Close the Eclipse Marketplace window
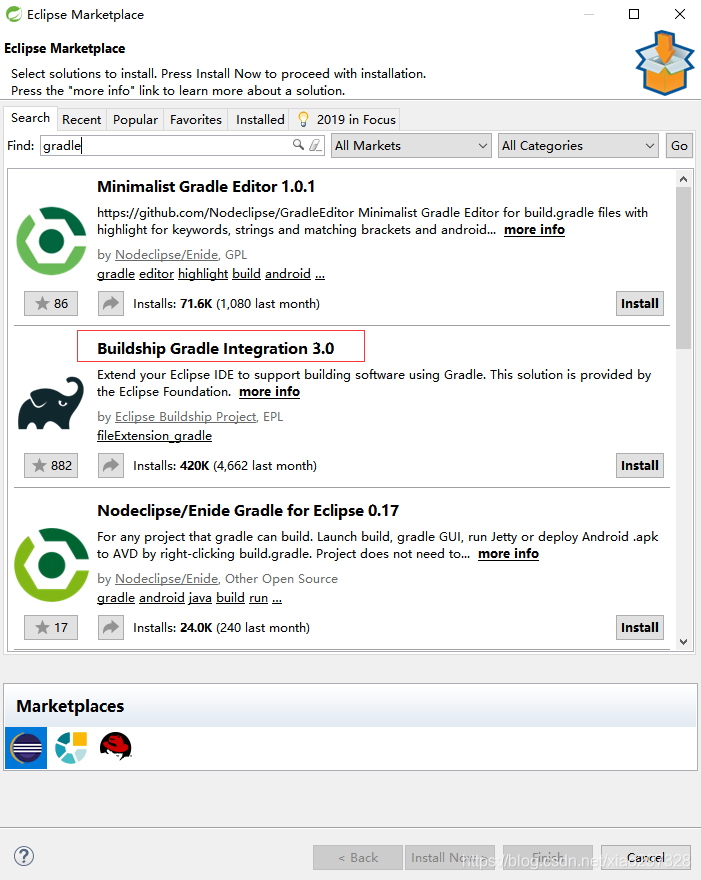 click(680, 14)
